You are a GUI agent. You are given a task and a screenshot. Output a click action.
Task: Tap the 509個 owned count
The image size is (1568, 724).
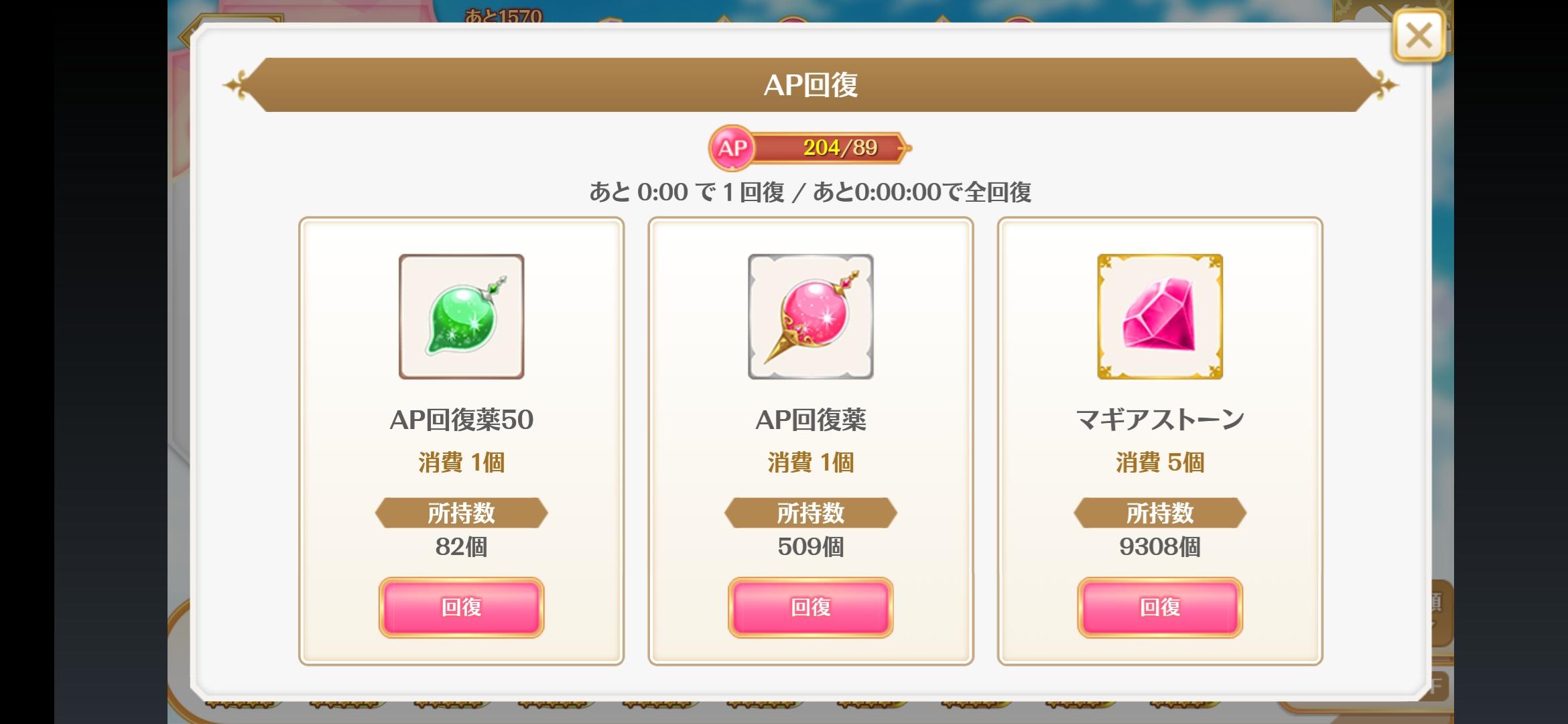pos(811,547)
